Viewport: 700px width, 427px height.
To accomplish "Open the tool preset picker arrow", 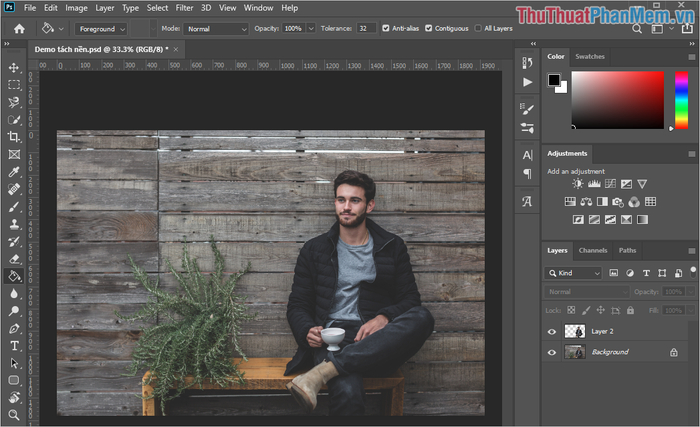I will pos(61,29).
